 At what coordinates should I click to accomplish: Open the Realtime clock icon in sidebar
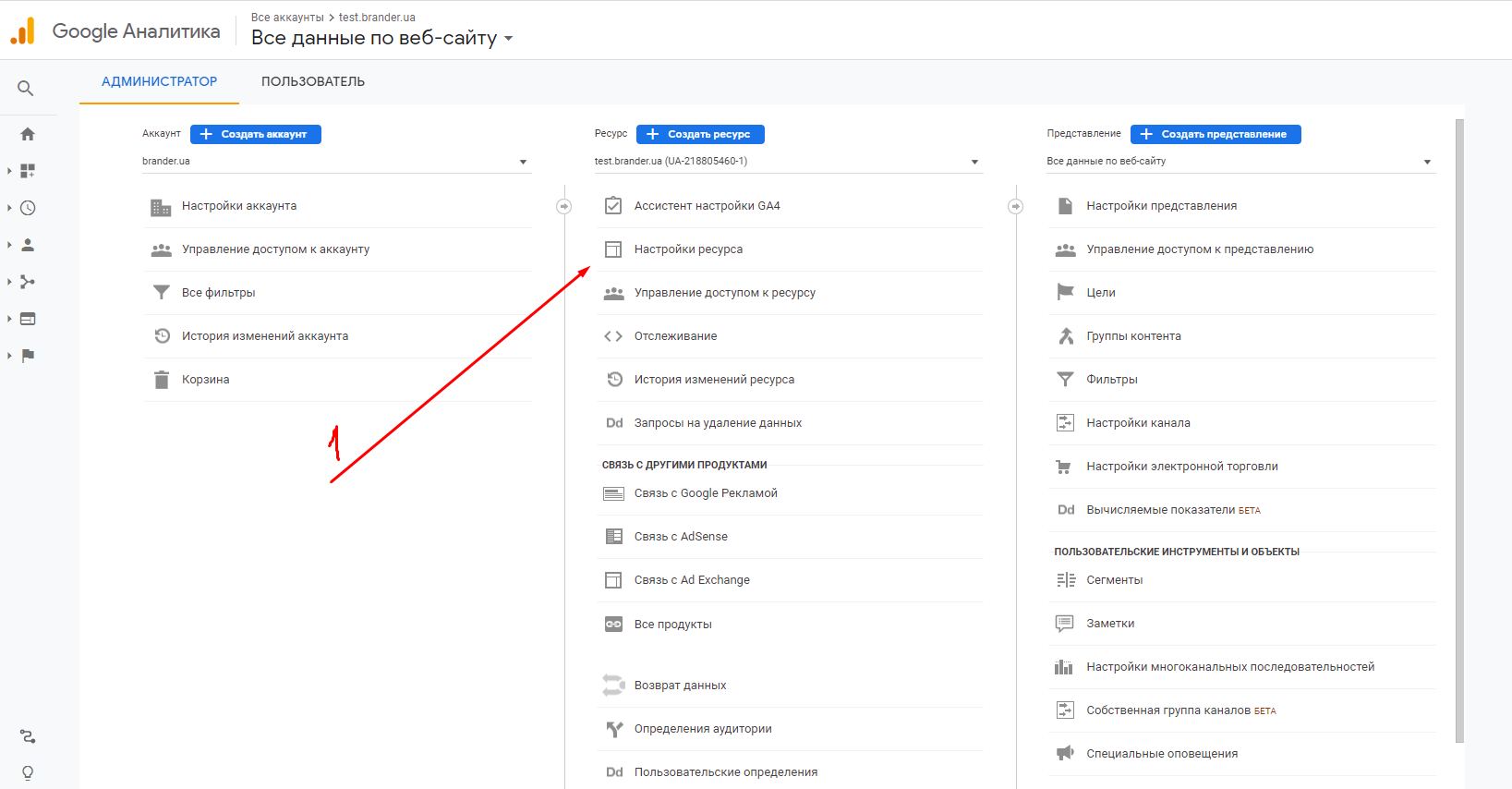point(28,208)
